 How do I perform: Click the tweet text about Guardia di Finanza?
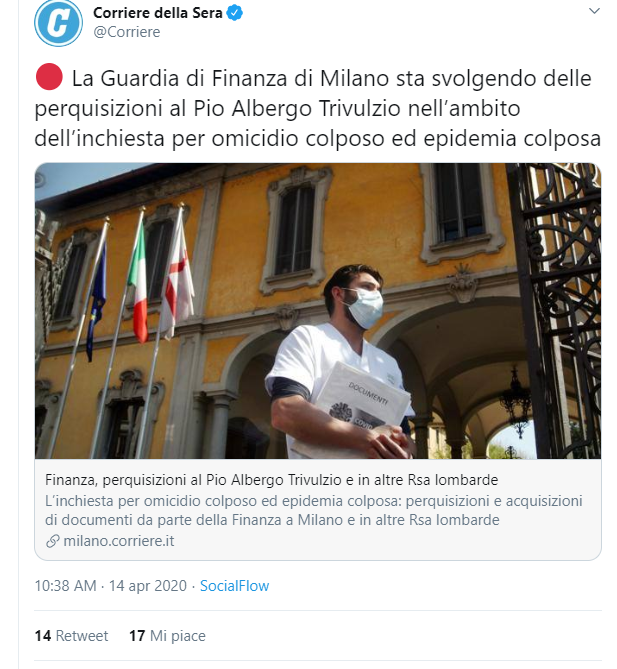(x=317, y=108)
